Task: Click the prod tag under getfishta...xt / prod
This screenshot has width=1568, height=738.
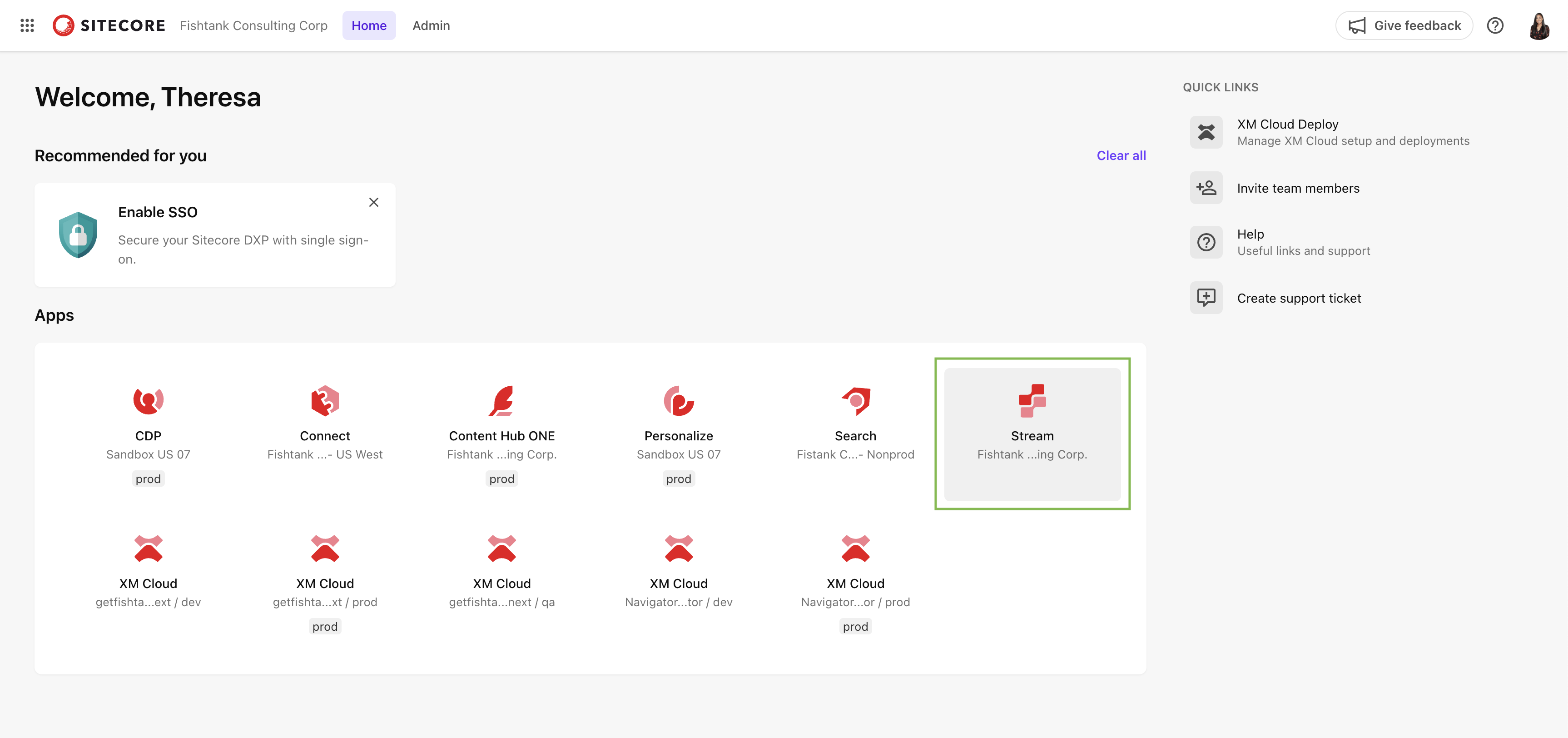Action: (325, 627)
